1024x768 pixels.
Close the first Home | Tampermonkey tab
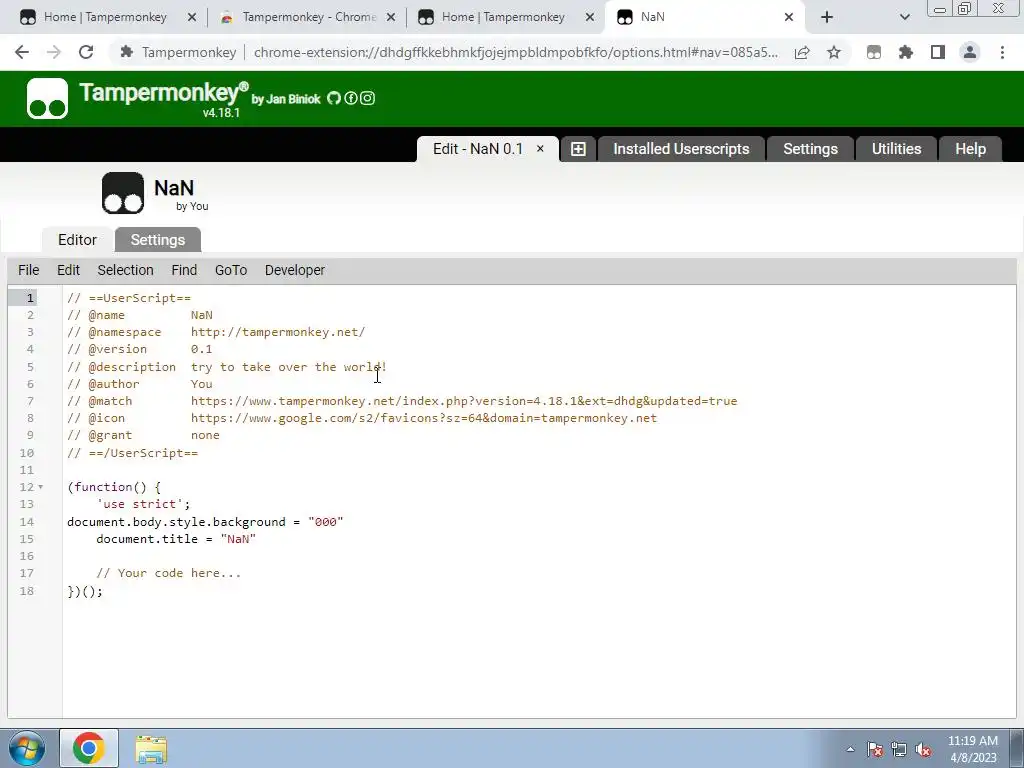pos(192,17)
